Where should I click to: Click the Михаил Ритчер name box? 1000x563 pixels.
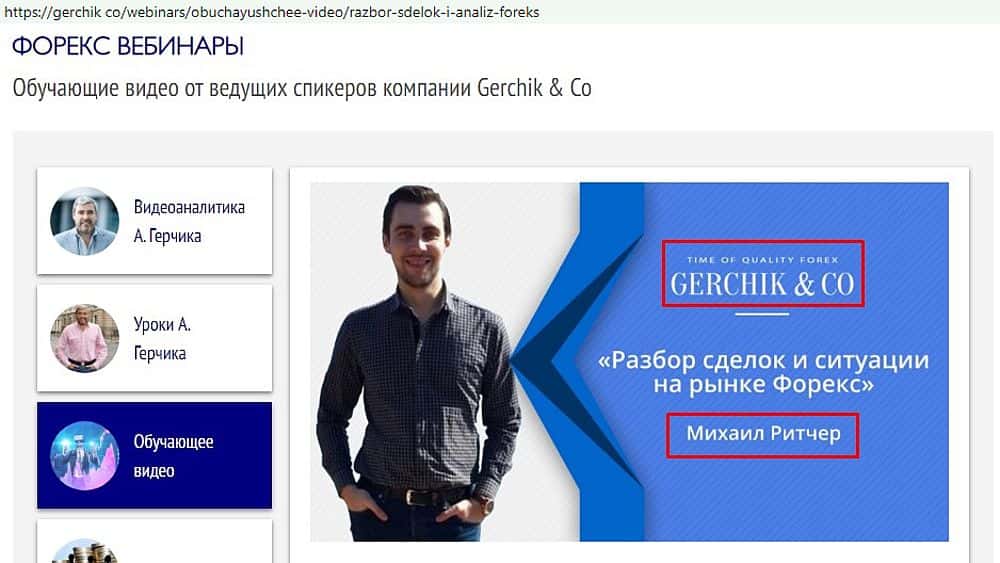click(x=763, y=435)
